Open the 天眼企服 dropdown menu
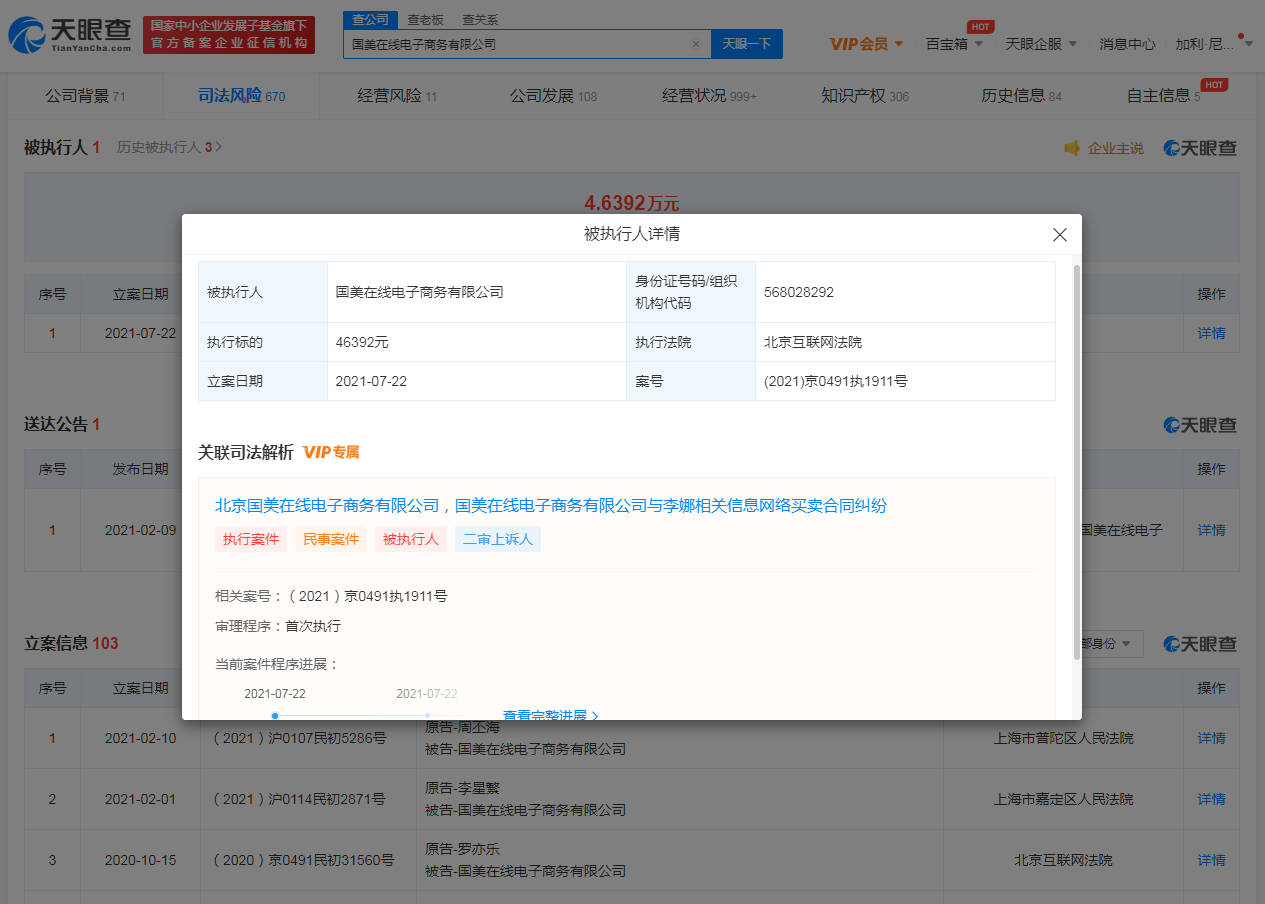The width and height of the screenshot is (1265, 904). tap(1041, 44)
